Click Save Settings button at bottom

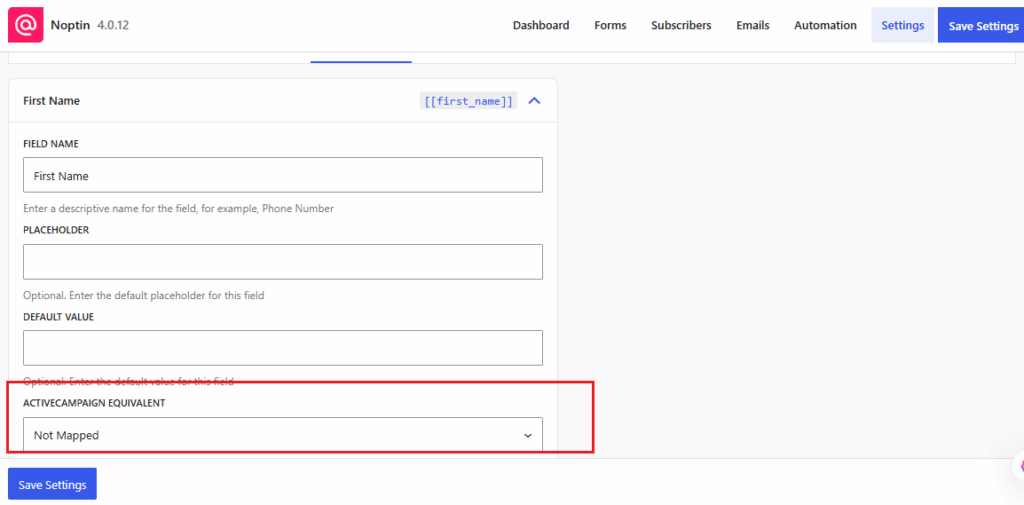(x=52, y=484)
